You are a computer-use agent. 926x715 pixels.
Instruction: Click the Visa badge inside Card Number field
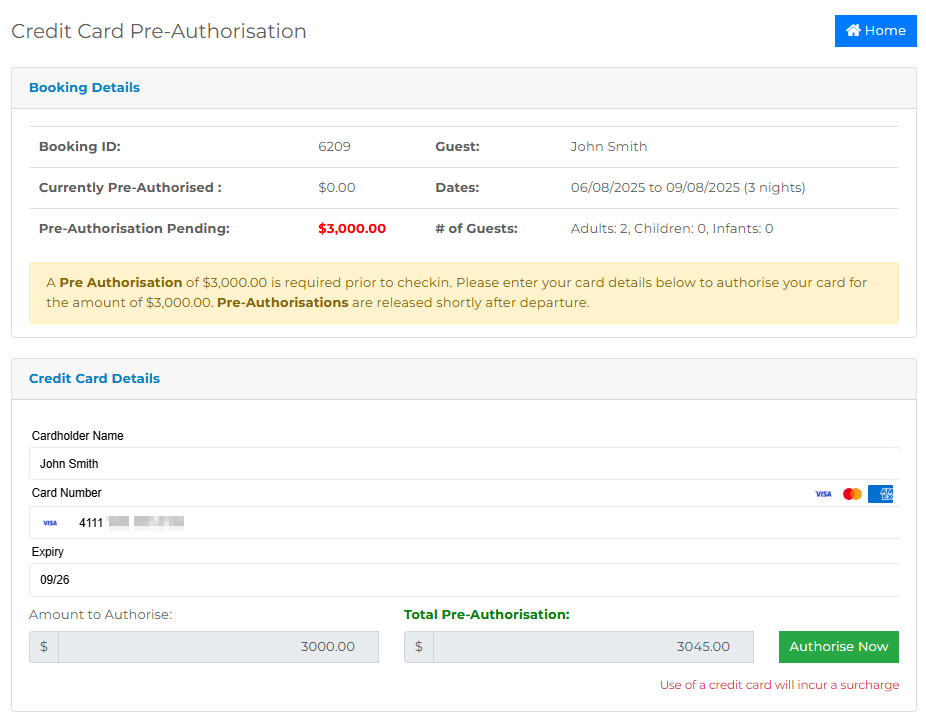pyautogui.click(x=50, y=522)
